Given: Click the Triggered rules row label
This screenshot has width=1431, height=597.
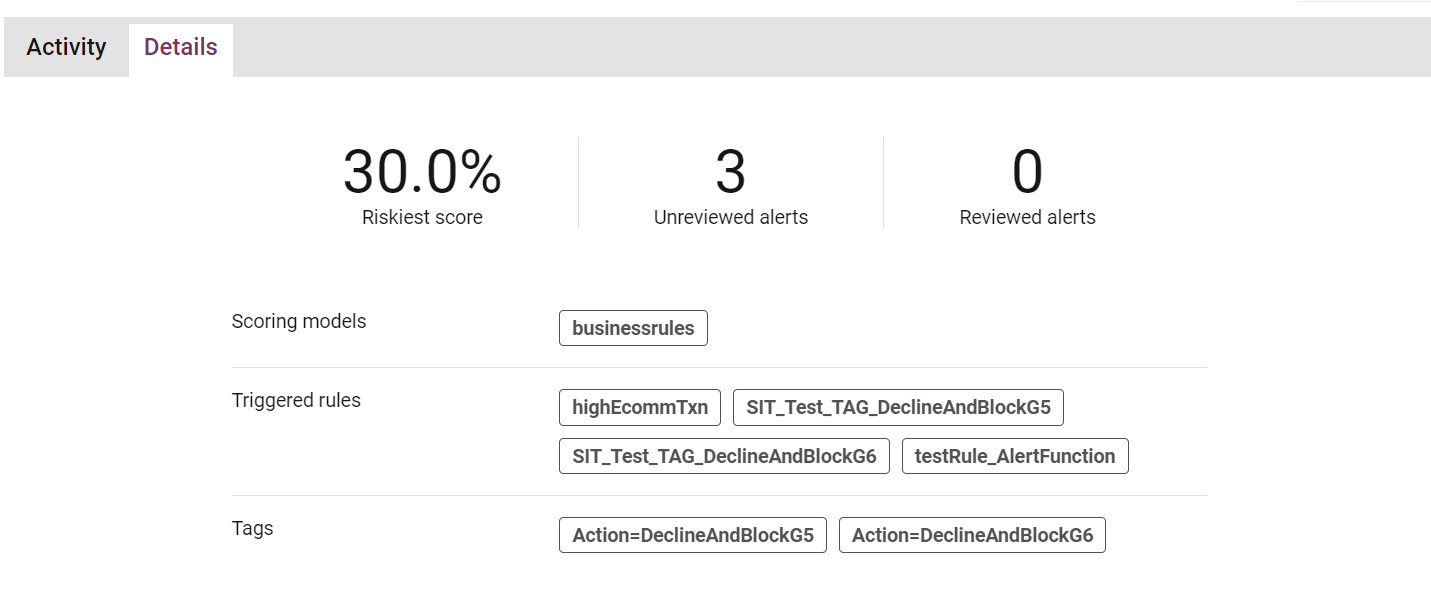Looking at the screenshot, I should [296, 400].
